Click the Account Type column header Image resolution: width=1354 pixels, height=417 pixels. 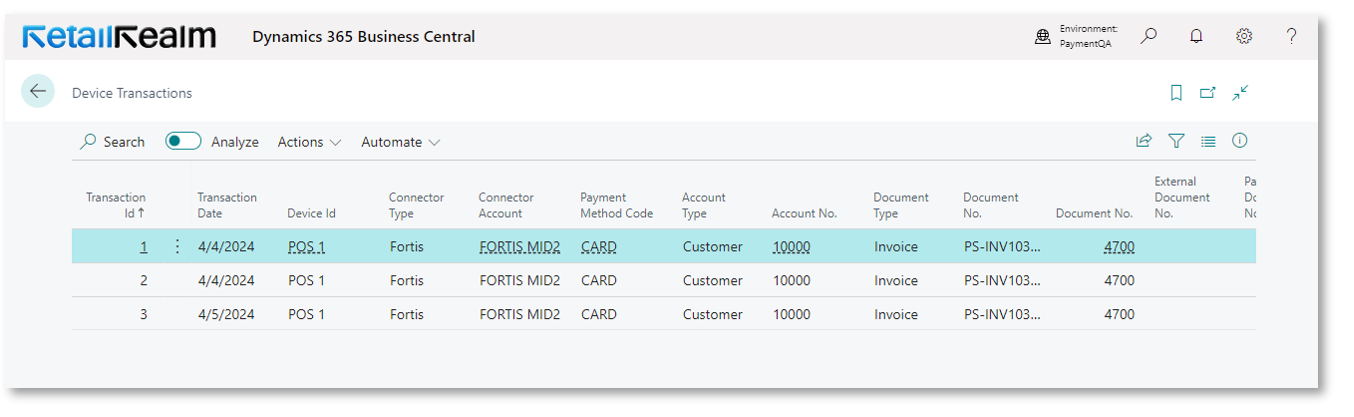(704, 205)
